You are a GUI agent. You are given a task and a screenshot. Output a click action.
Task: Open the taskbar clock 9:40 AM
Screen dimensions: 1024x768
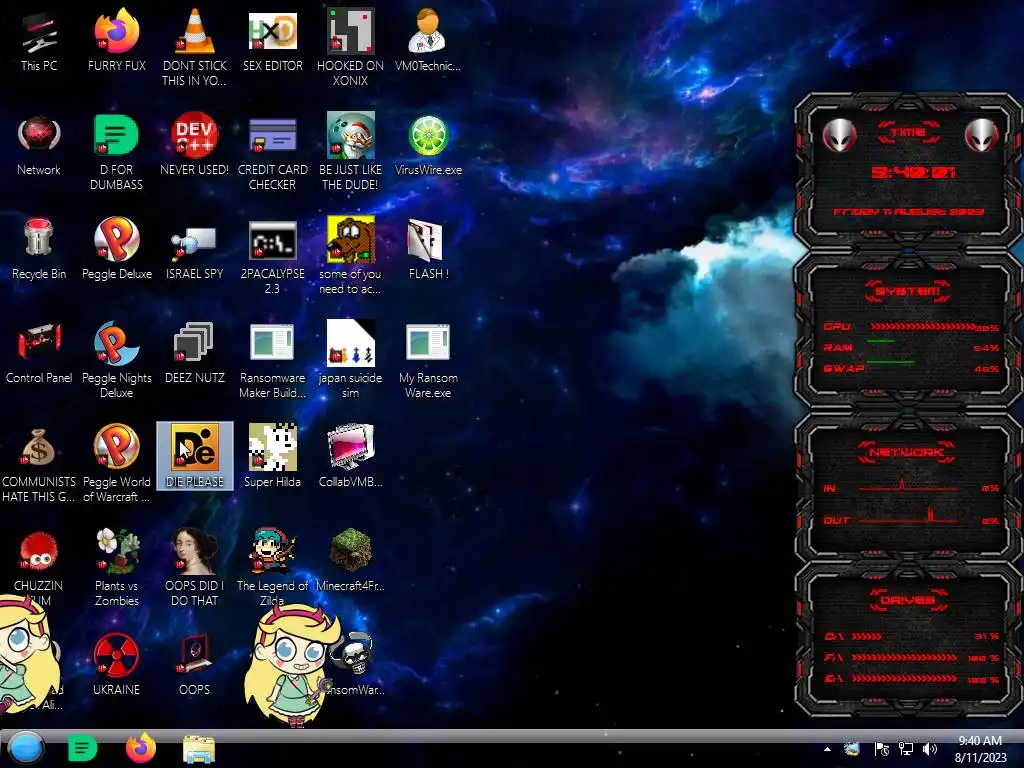980,749
